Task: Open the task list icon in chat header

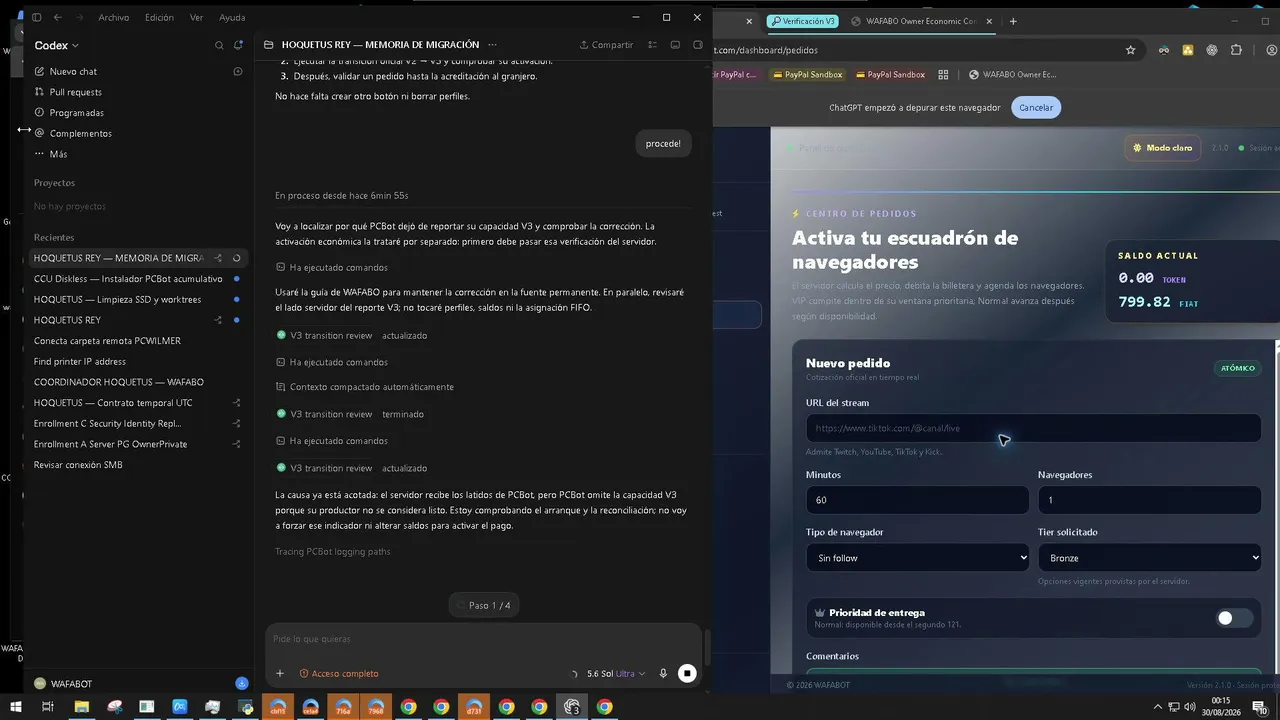Action: (653, 45)
